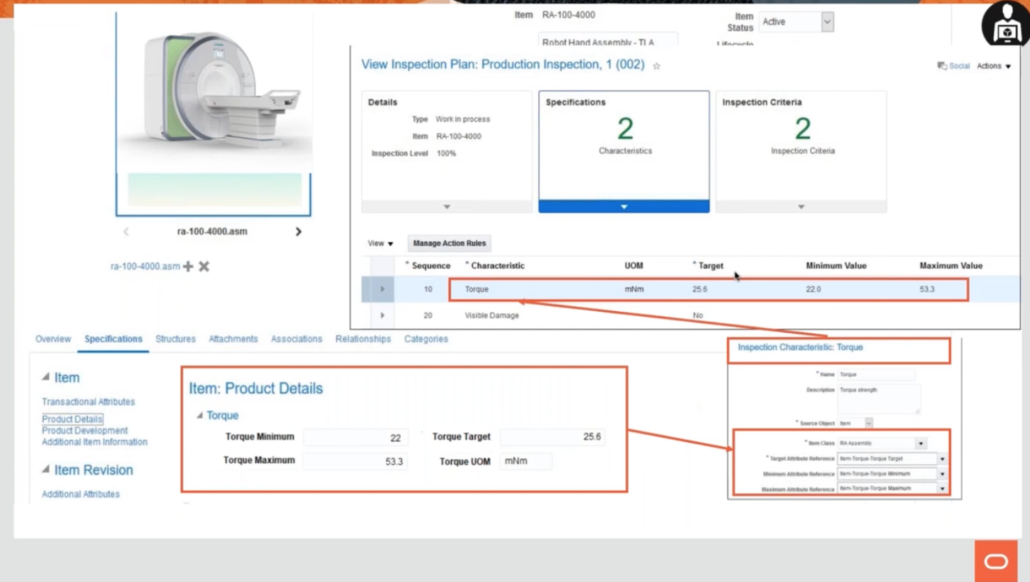Open the View dropdown above the characteristics table
1030x582 pixels.
379,243
